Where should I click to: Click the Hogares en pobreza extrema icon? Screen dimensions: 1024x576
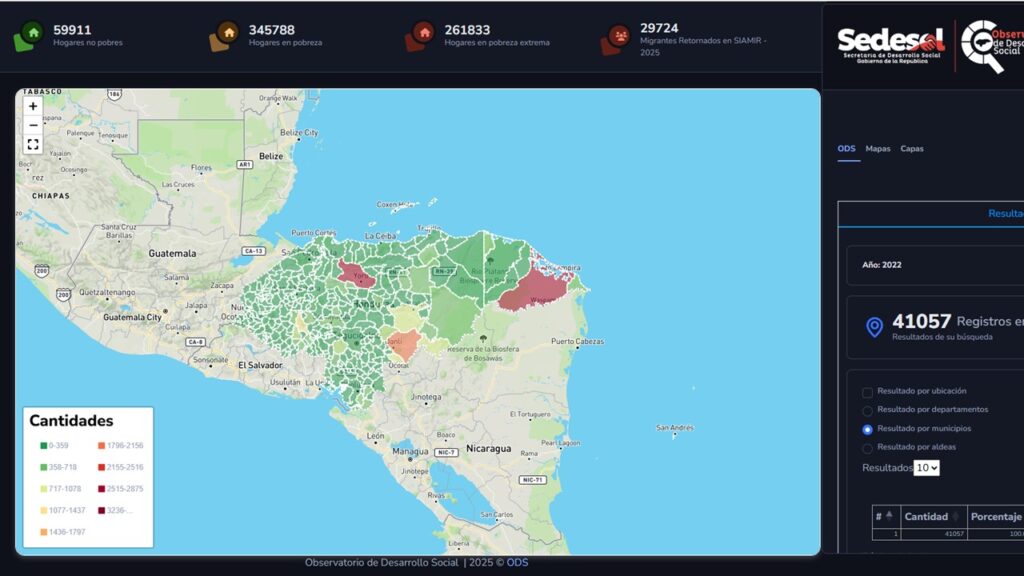tap(422, 35)
